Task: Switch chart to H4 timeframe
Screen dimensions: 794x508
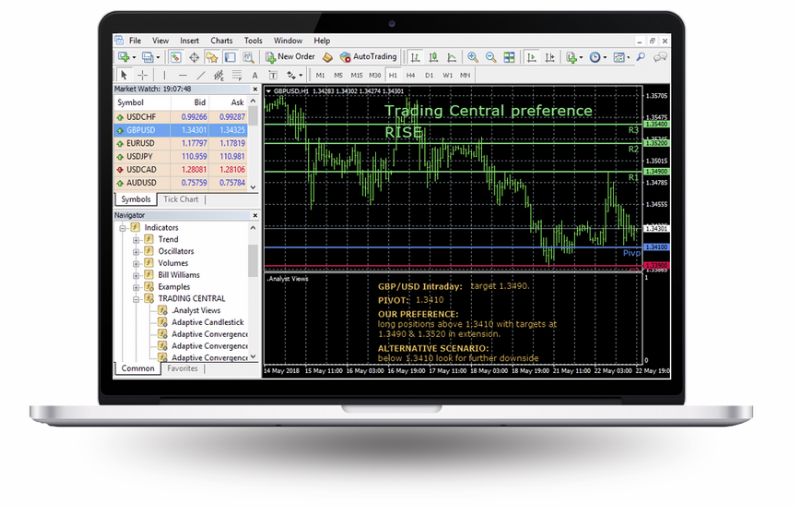Action: [x=410, y=75]
